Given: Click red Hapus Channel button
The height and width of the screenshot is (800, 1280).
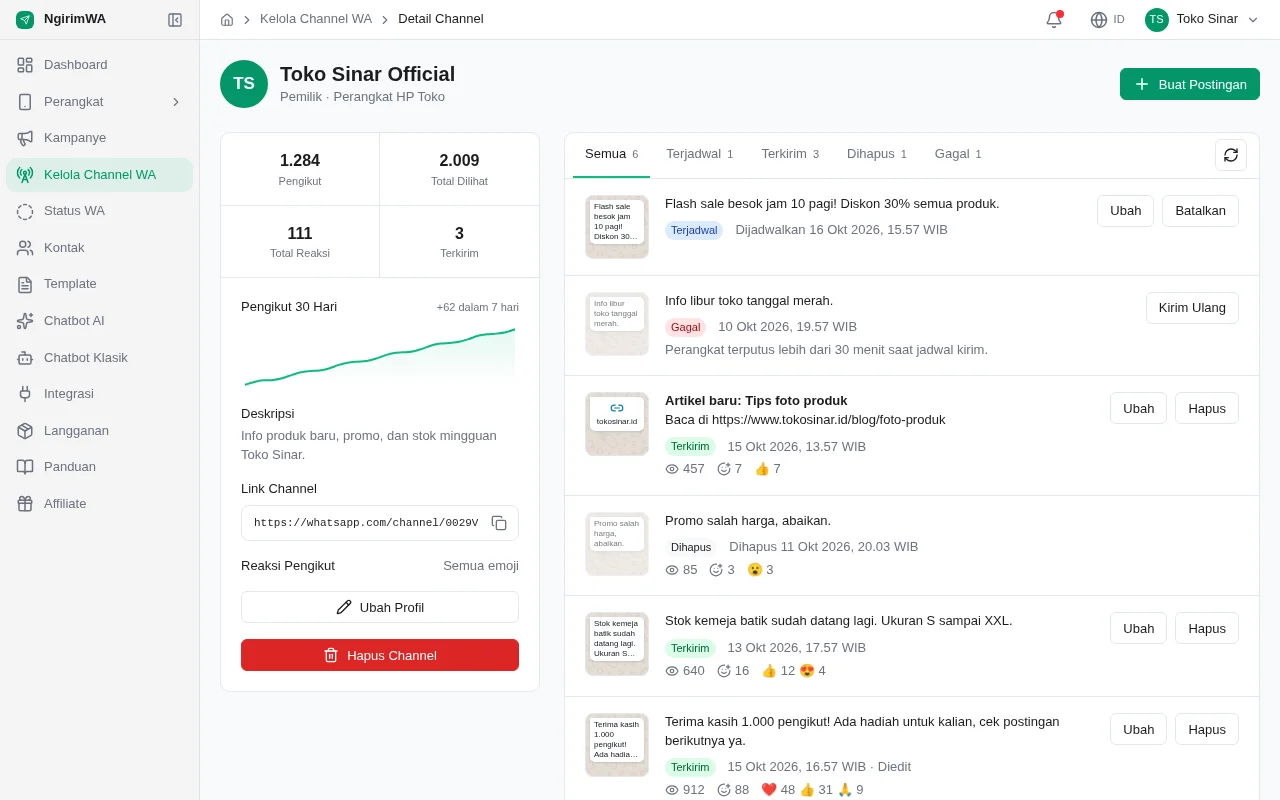Looking at the screenshot, I should 380,655.
